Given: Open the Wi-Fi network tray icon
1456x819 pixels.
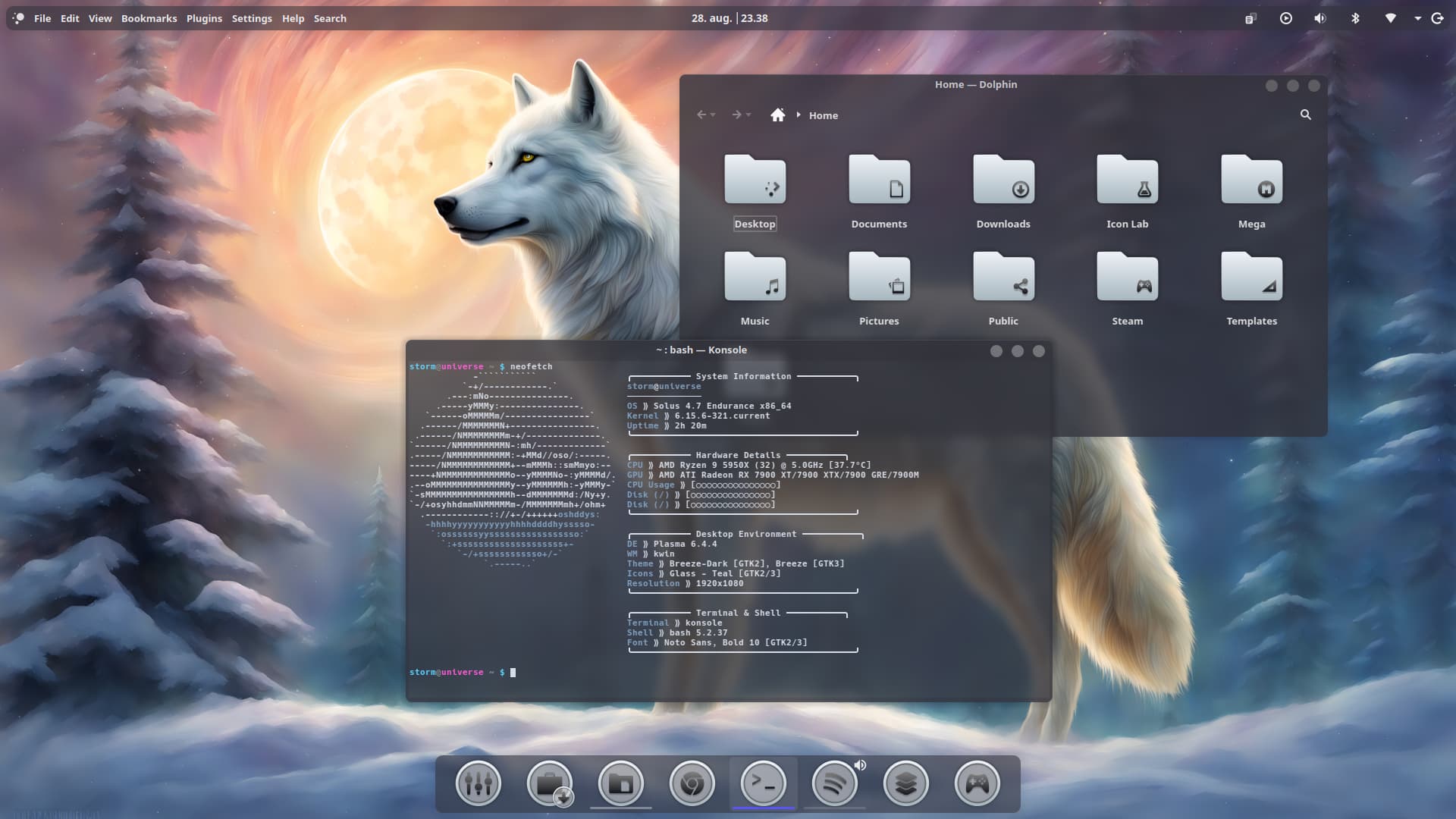Looking at the screenshot, I should click(1390, 18).
